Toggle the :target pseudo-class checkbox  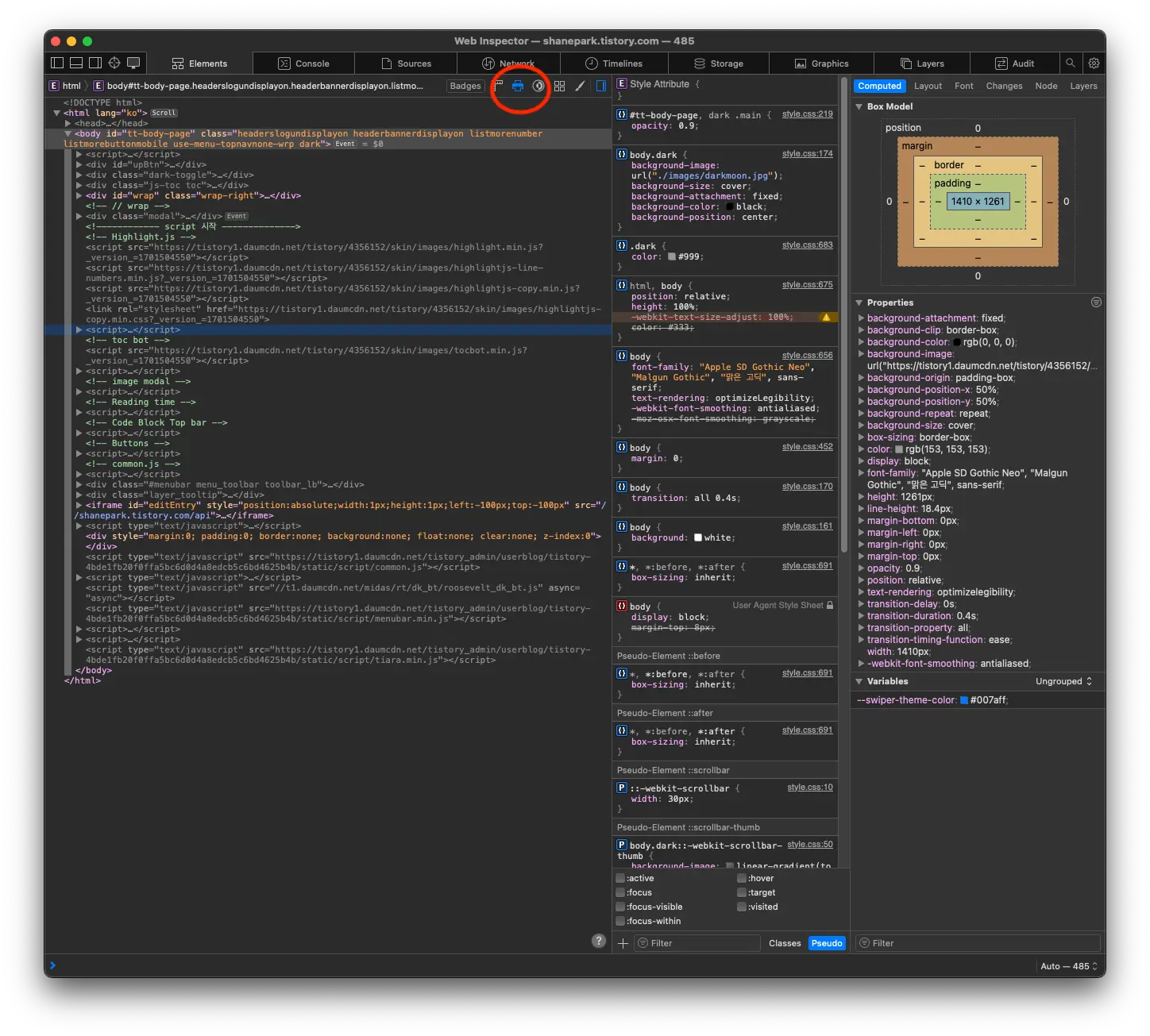coord(742,892)
